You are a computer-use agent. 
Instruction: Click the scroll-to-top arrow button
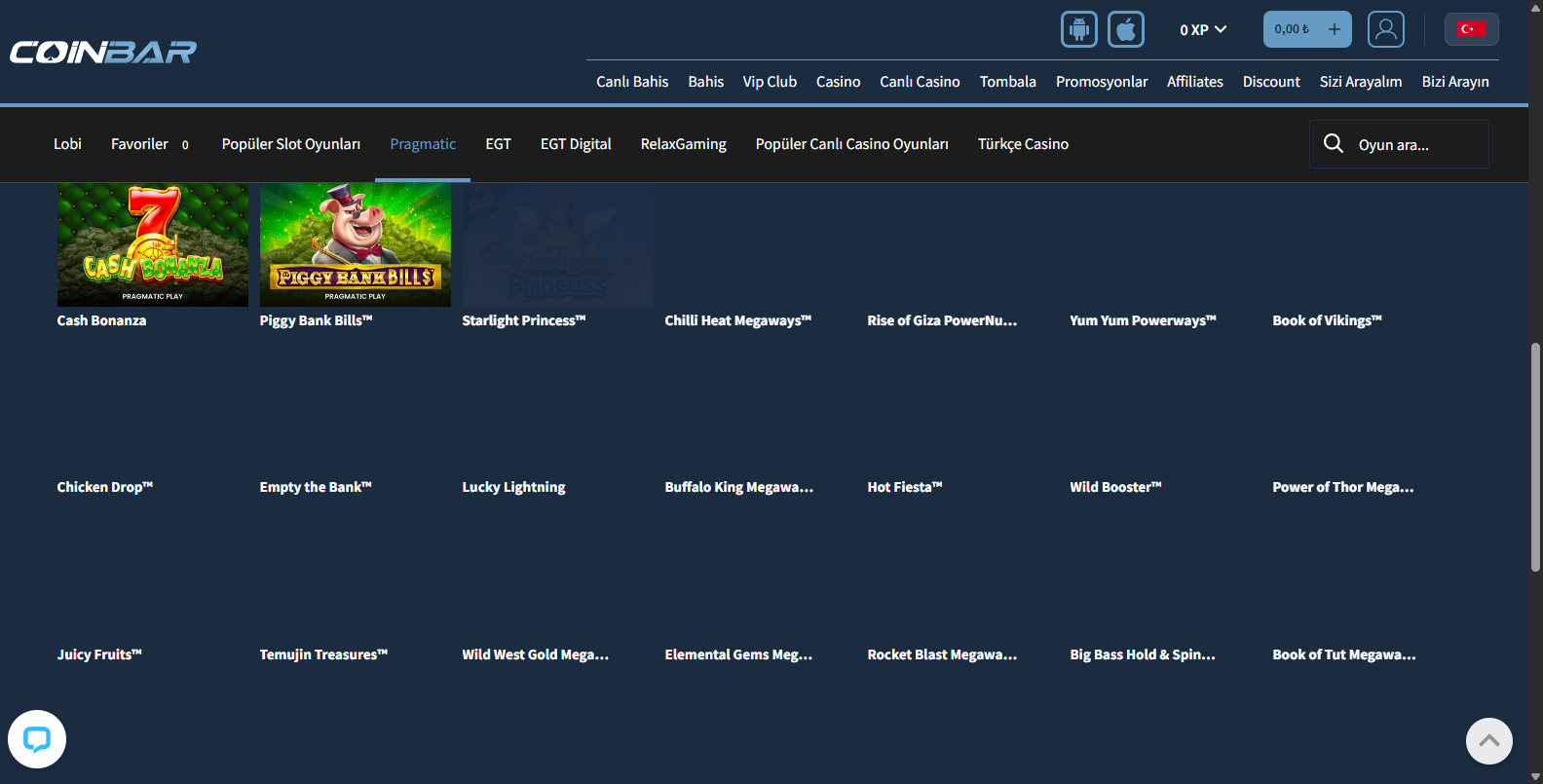point(1488,741)
